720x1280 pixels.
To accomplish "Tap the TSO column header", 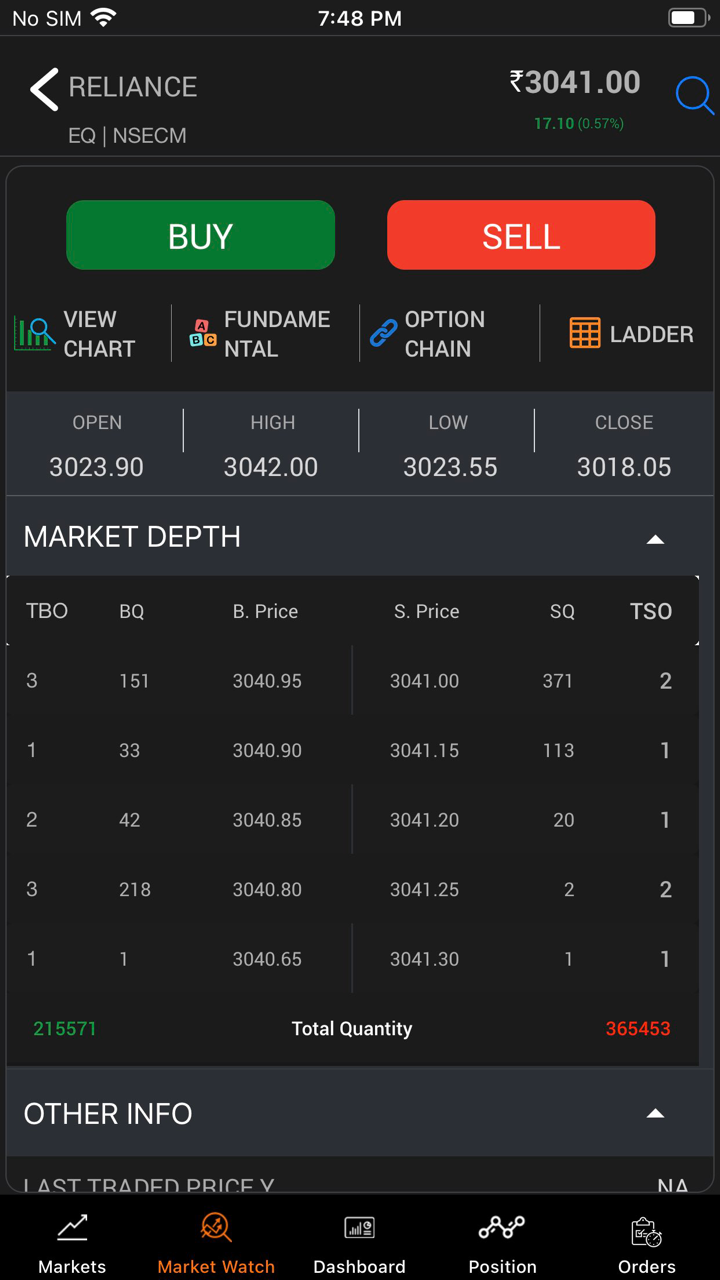I will [651, 611].
